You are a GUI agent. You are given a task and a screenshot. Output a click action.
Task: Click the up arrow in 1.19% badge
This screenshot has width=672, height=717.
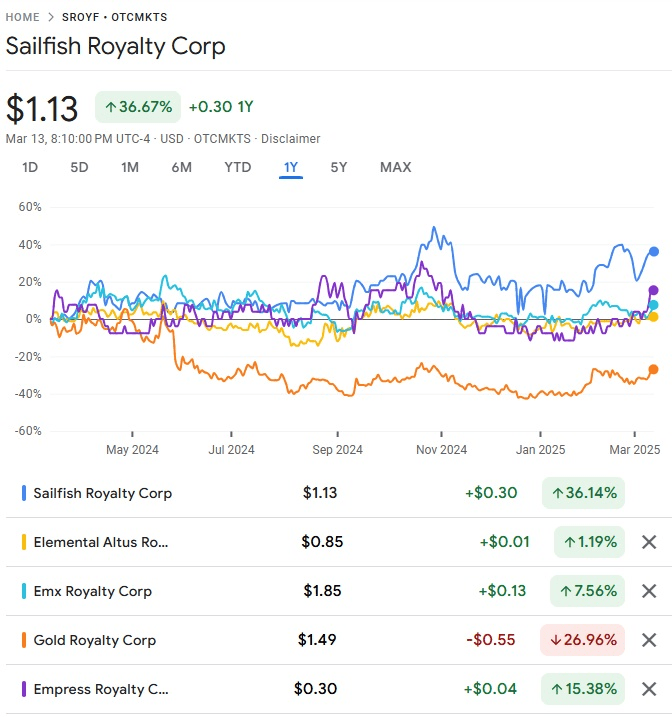[570, 542]
